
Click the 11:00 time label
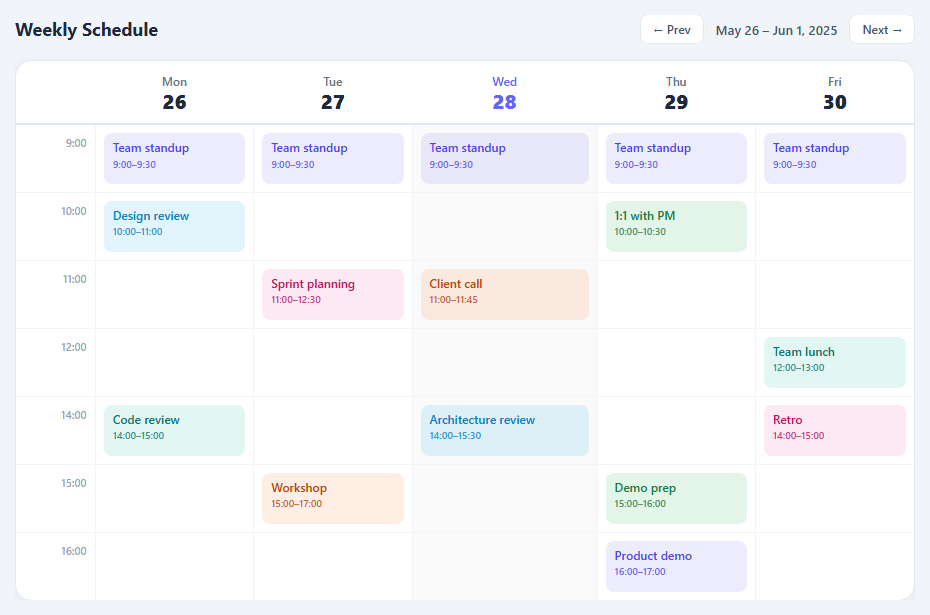(74, 279)
